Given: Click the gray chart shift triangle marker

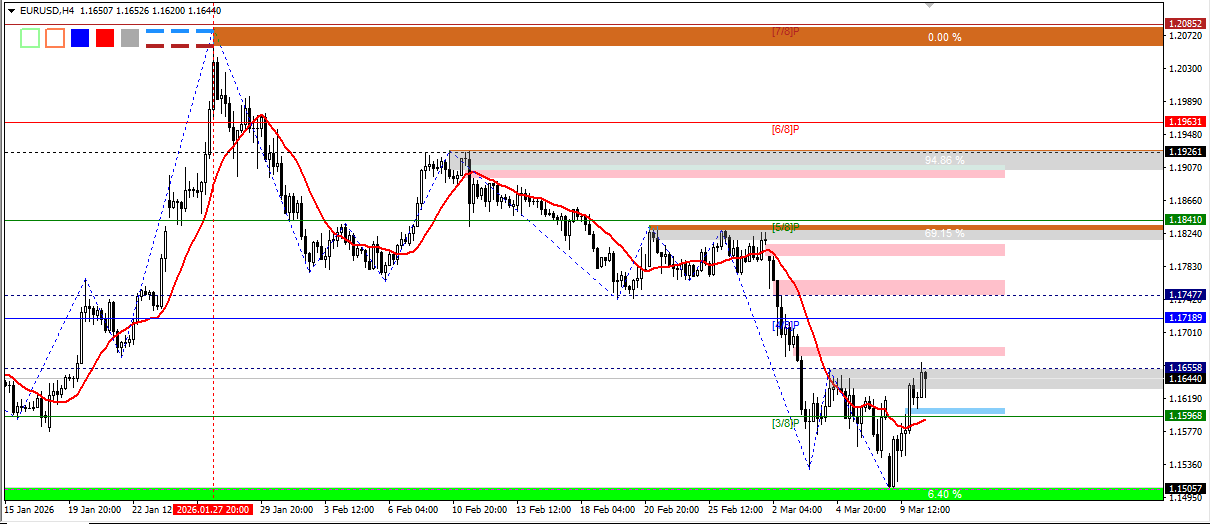Looking at the screenshot, I should (929, 5).
